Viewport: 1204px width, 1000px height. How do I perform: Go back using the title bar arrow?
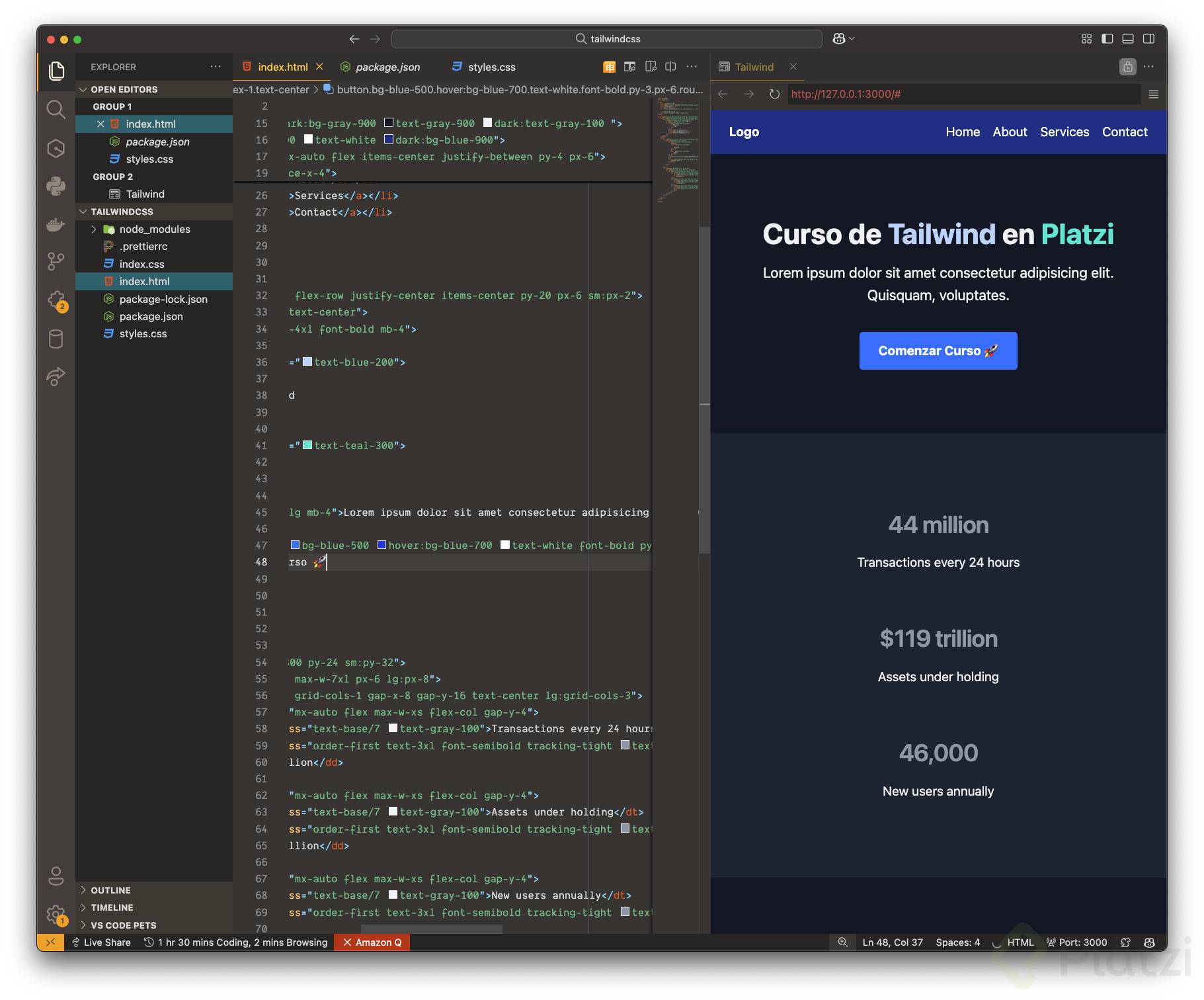354,39
